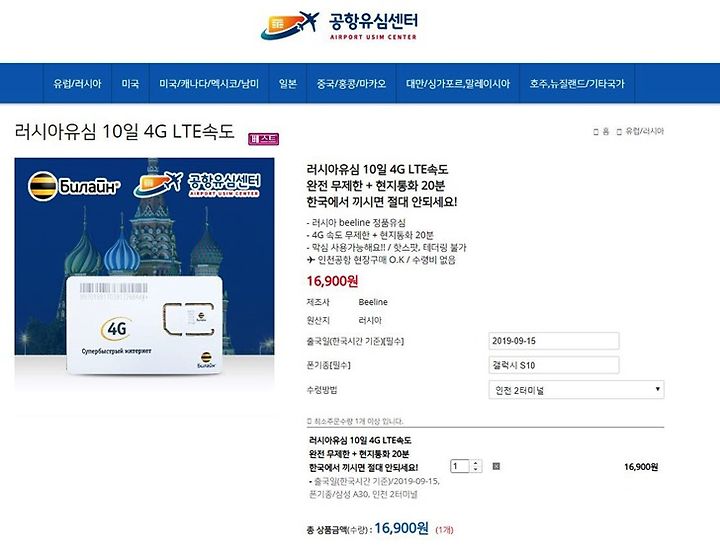Click the departure date field 2019-09-15
The width and height of the screenshot is (720, 552).
[x=554, y=341]
